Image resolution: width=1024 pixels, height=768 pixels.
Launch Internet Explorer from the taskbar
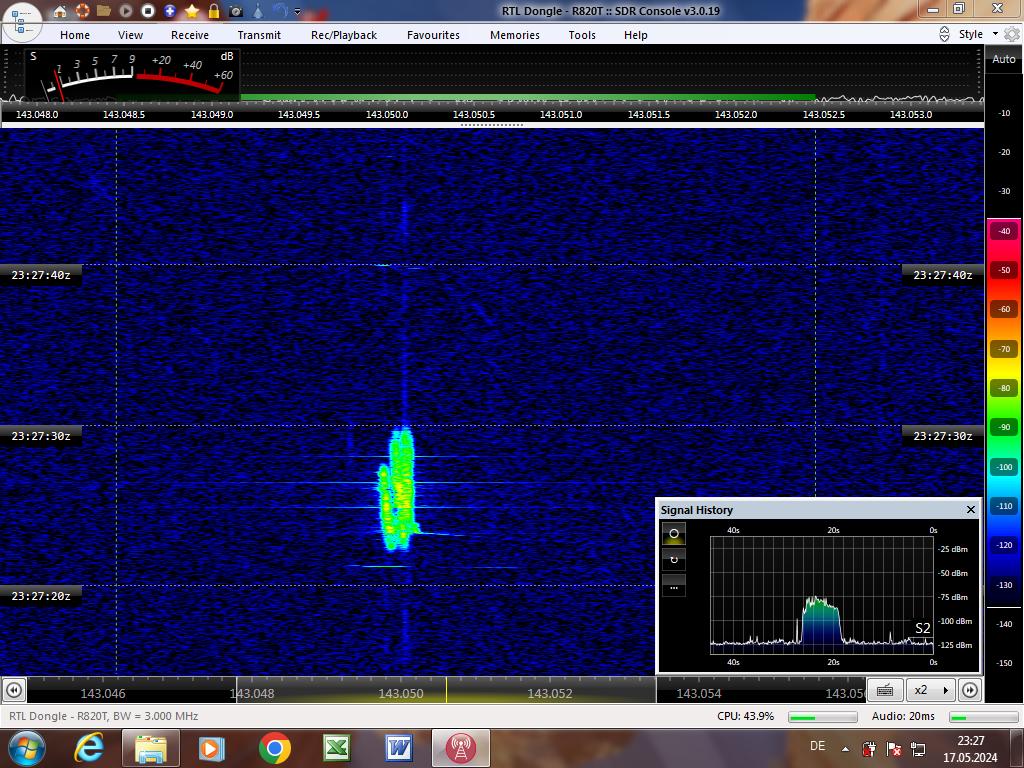pos(89,748)
